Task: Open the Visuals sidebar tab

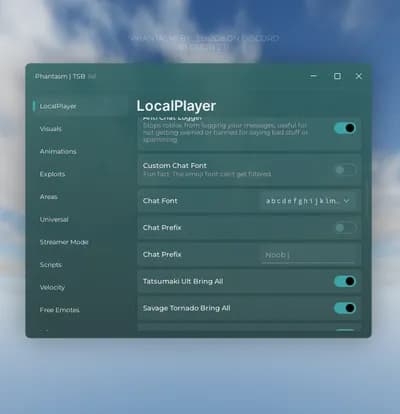Action: point(51,129)
